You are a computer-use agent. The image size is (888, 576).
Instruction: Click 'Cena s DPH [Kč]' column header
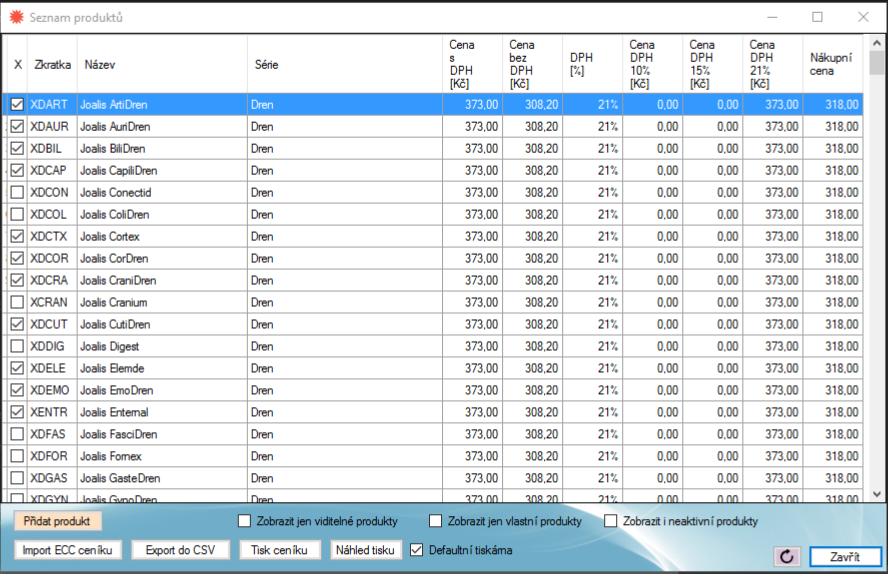click(472, 65)
